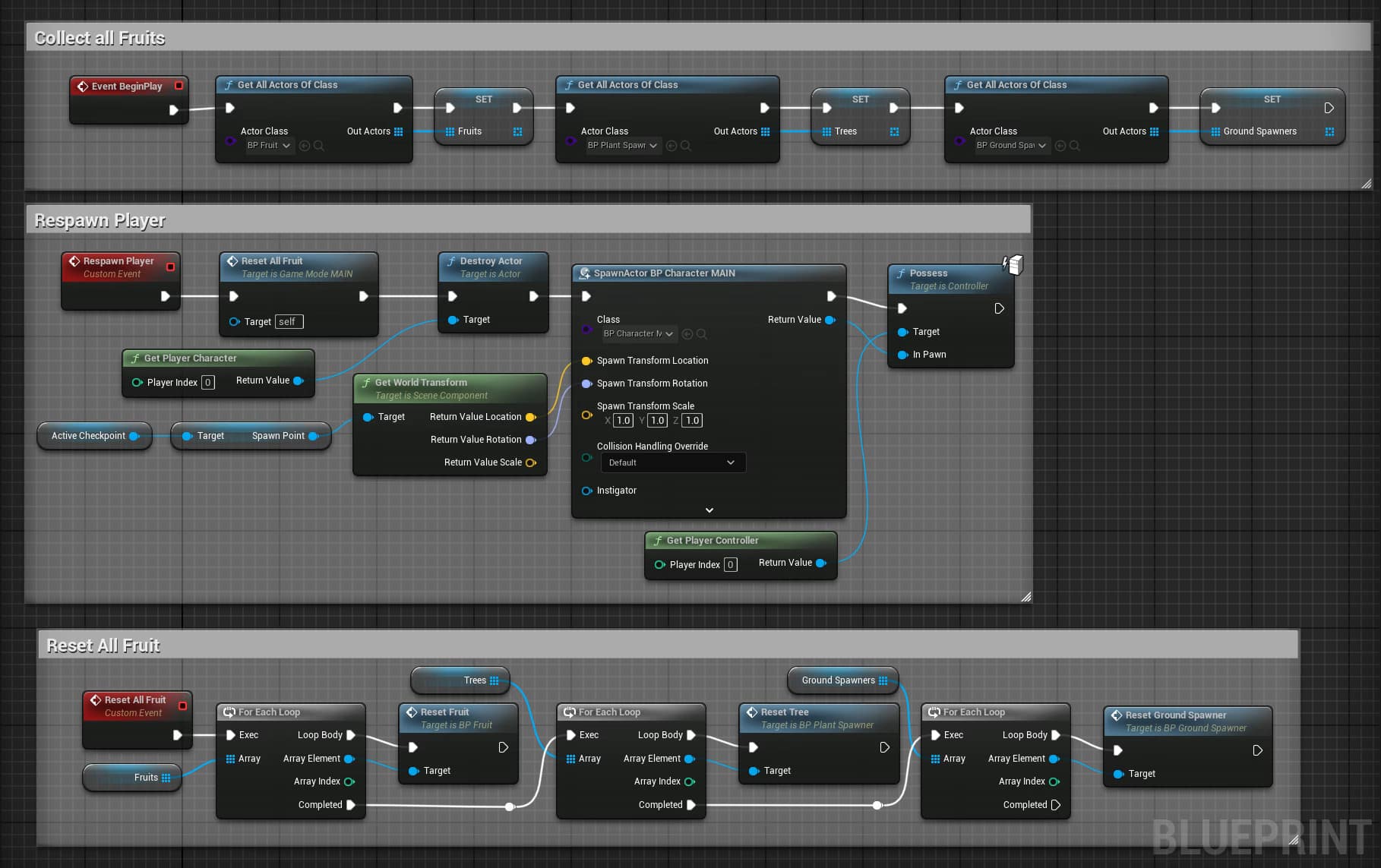Click the self Target field on Reset All Fruit
Screen dimensions: 1381x868
click(x=289, y=321)
